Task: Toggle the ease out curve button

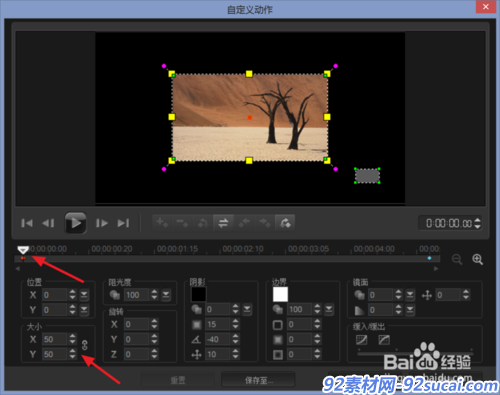Action: [384, 340]
